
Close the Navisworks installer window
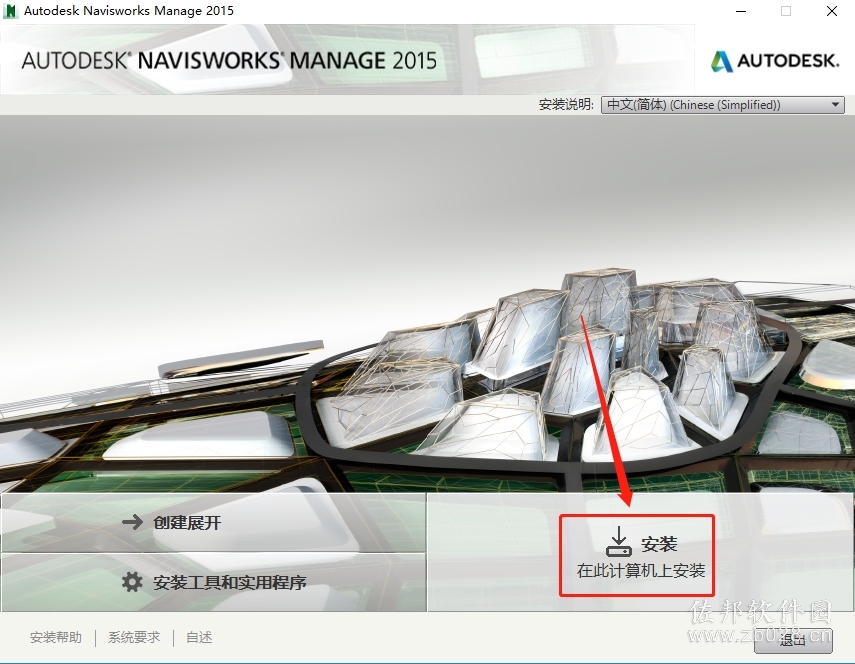pyautogui.click(x=832, y=11)
